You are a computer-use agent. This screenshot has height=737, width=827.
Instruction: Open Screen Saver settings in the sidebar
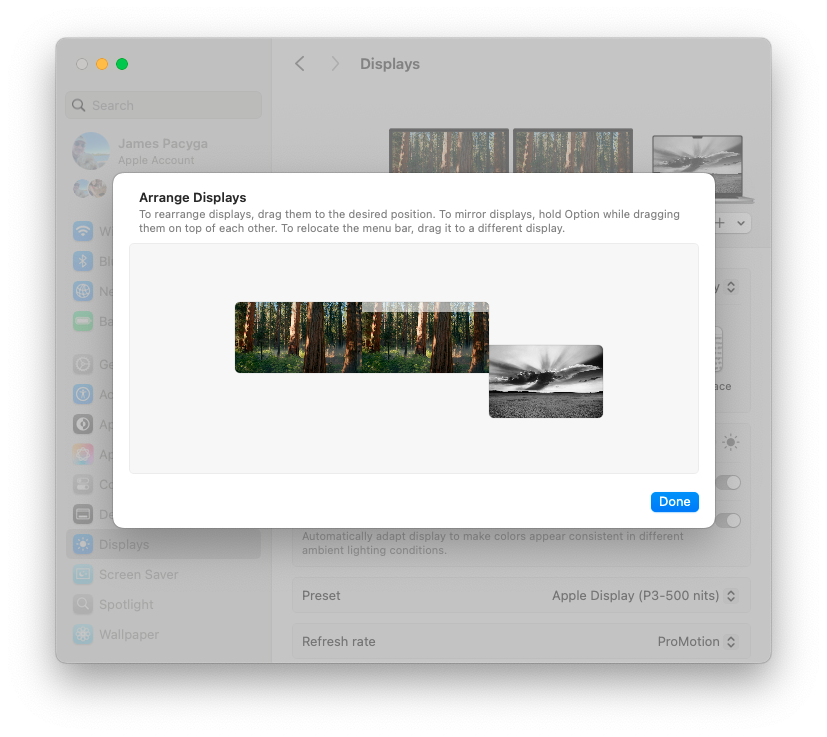(164, 575)
